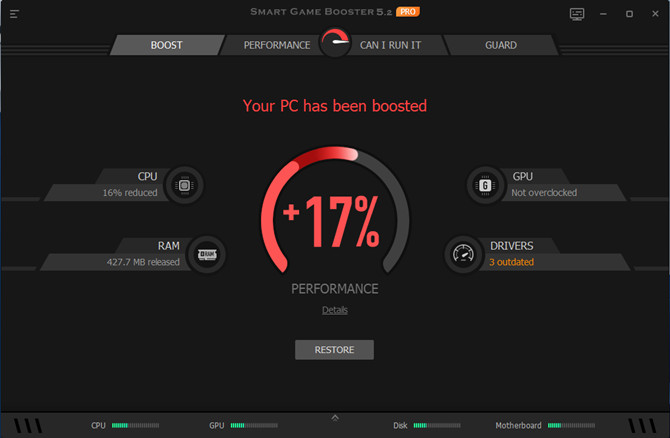Click the drivers speedometer icon
Screen dimensions: 670x438
click(463, 255)
